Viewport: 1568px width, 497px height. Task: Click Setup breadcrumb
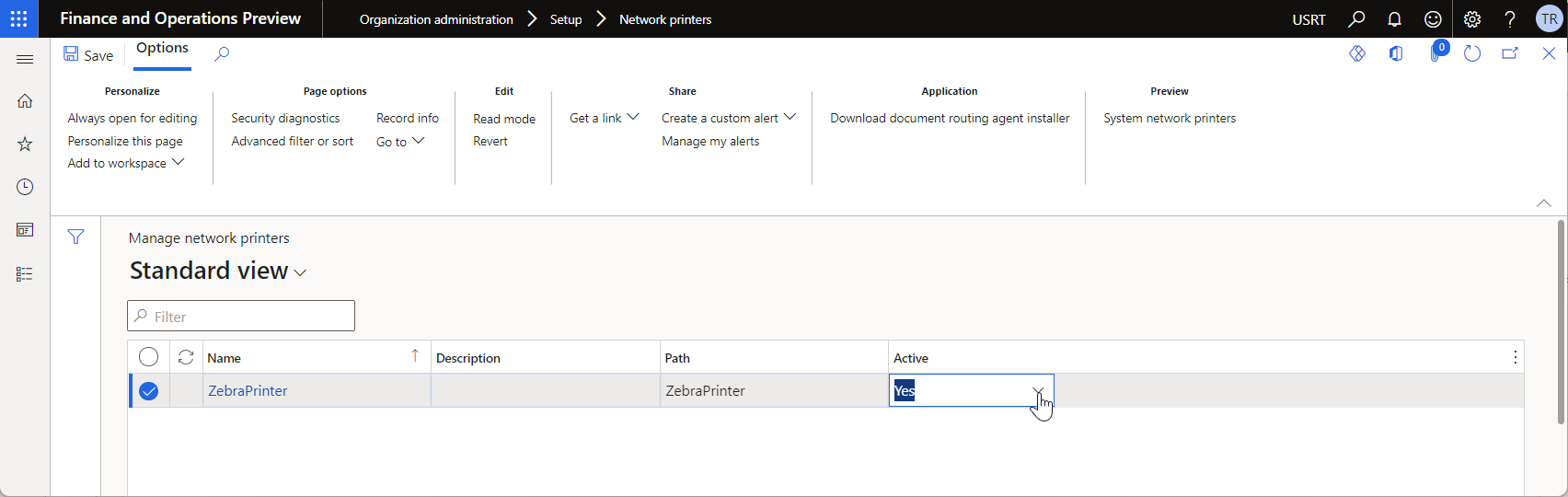coord(566,19)
